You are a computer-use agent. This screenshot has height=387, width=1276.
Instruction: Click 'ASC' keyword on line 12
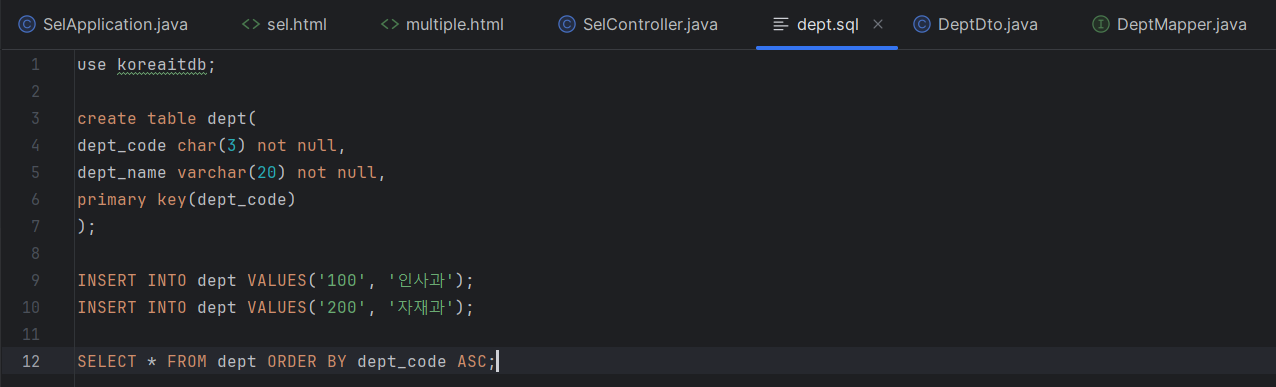pos(471,361)
